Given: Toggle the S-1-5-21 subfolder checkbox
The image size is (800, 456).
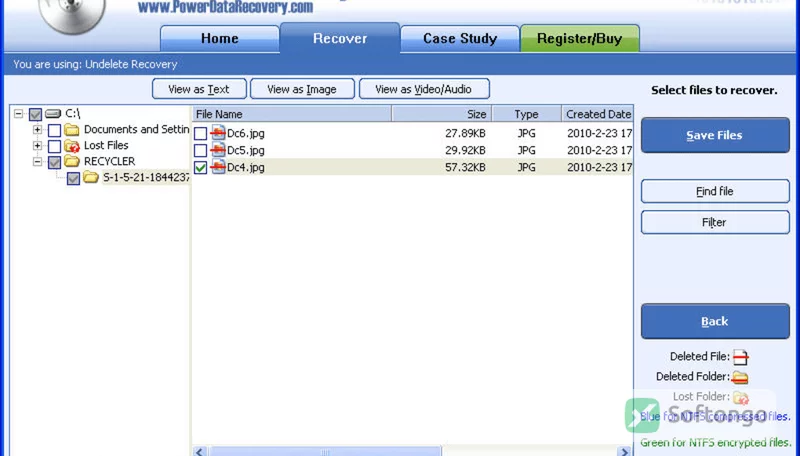Looking at the screenshot, I should [73, 178].
